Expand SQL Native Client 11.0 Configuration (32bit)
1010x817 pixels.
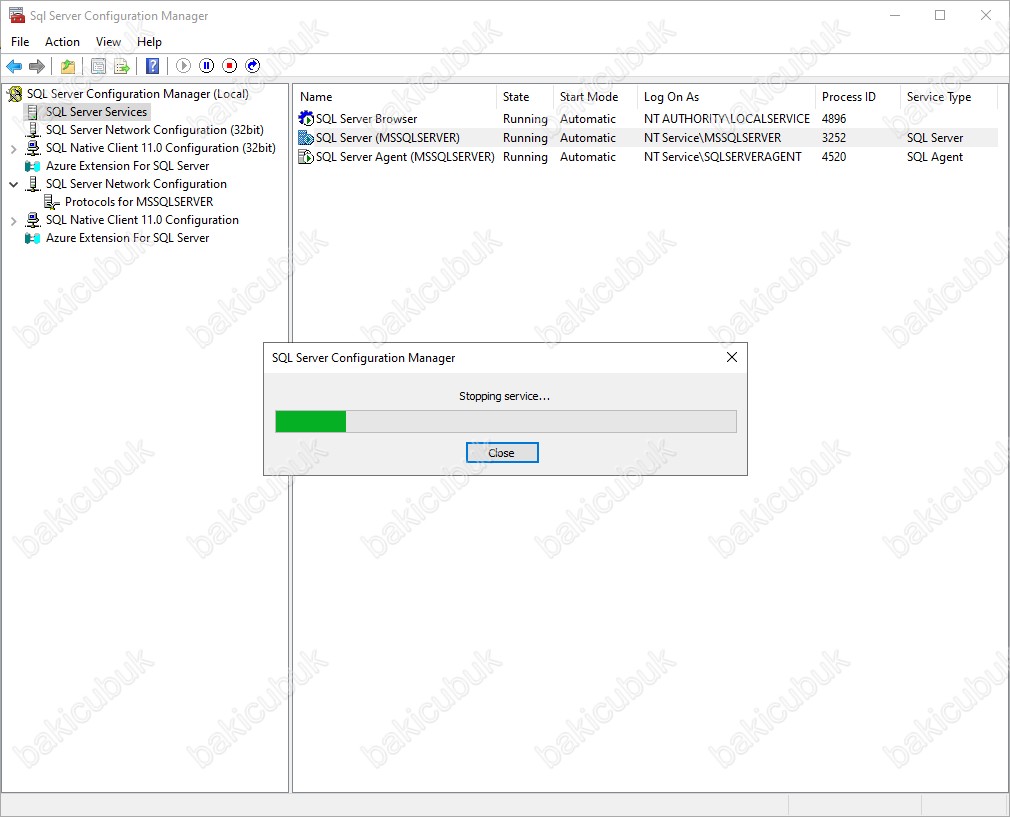(14, 149)
